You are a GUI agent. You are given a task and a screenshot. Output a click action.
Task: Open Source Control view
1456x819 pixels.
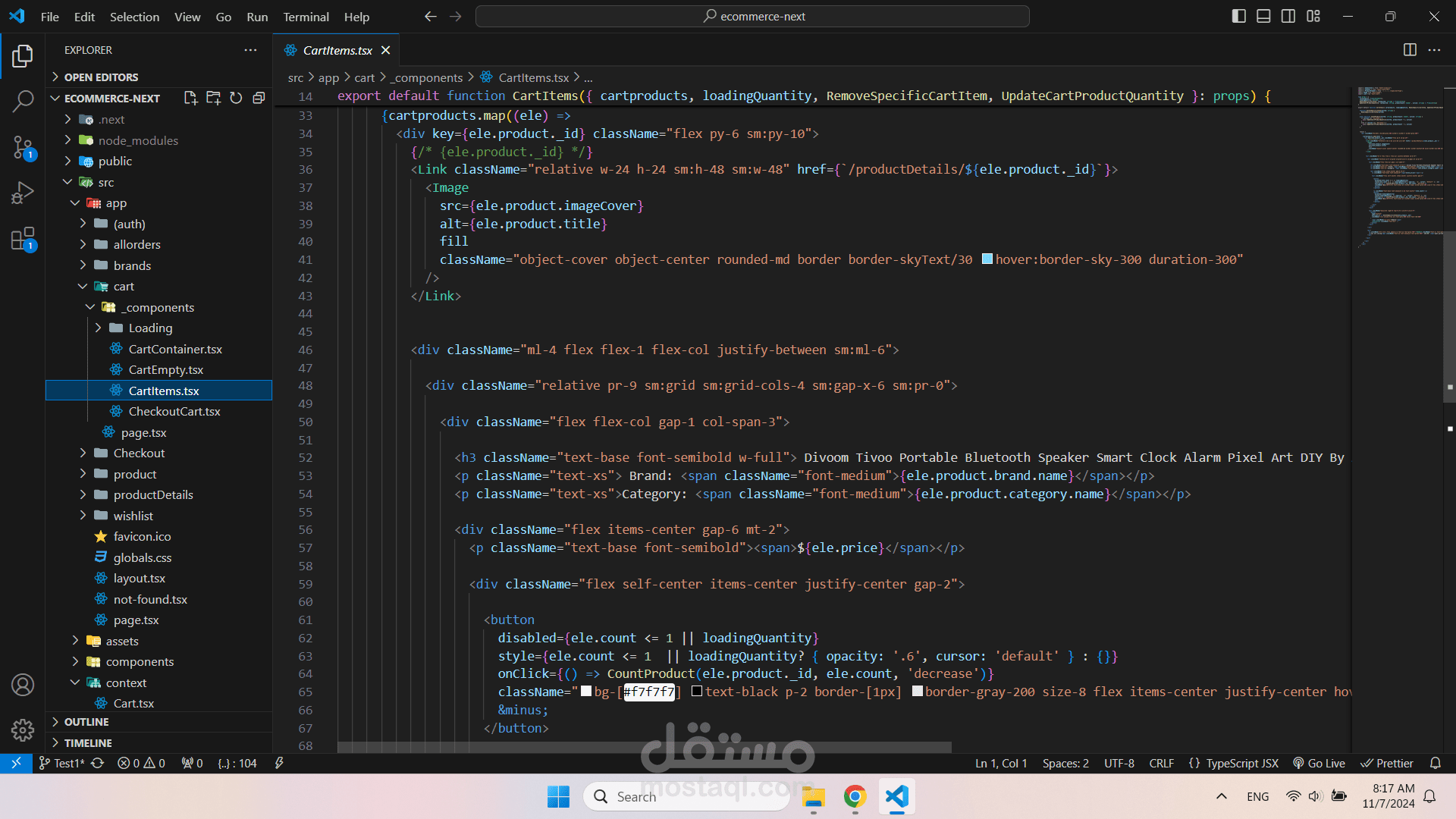pos(23,147)
